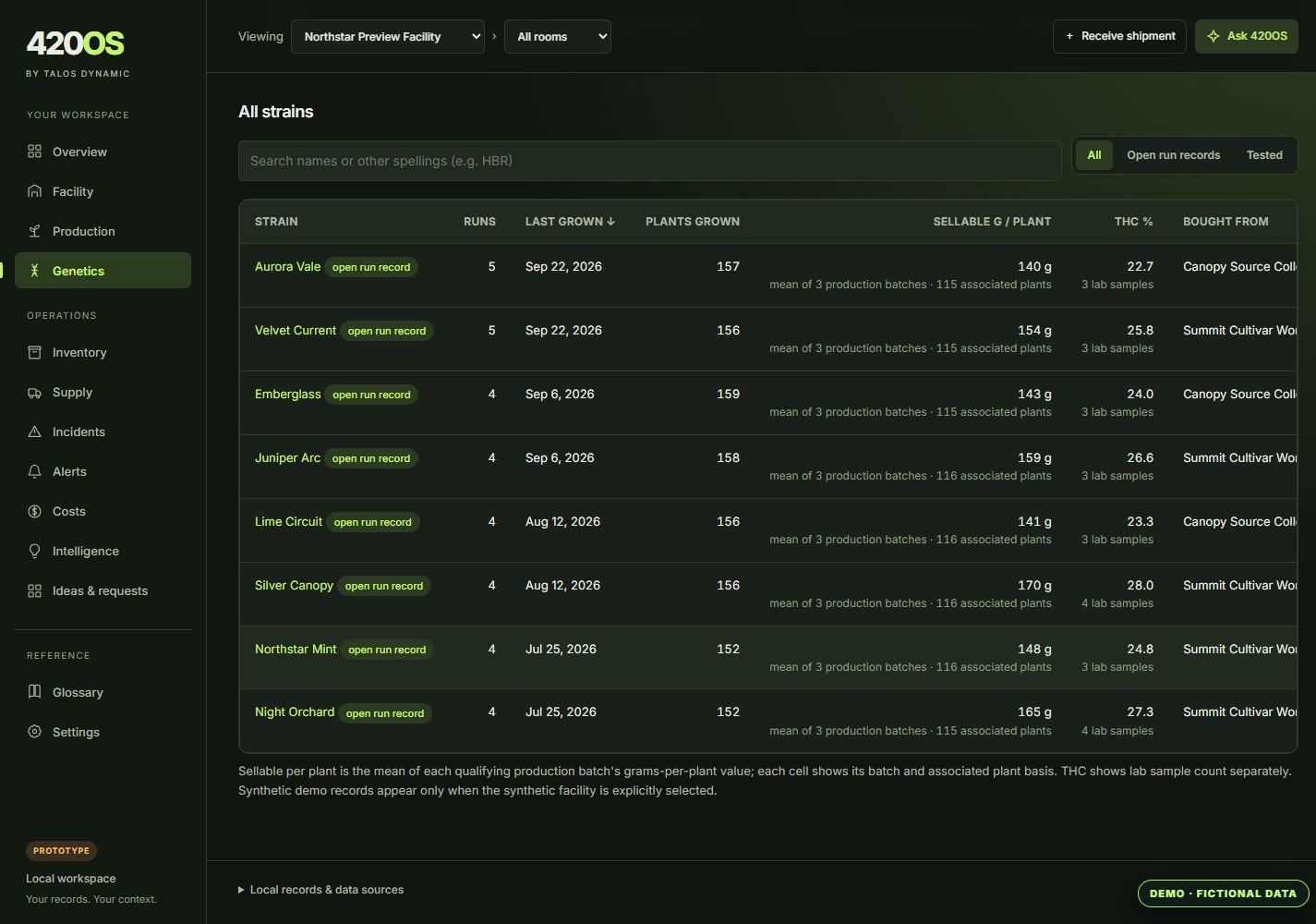Click the Receive shipment button
Viewport: 1316px width, 924px height.
click(x=1119, y=36)
